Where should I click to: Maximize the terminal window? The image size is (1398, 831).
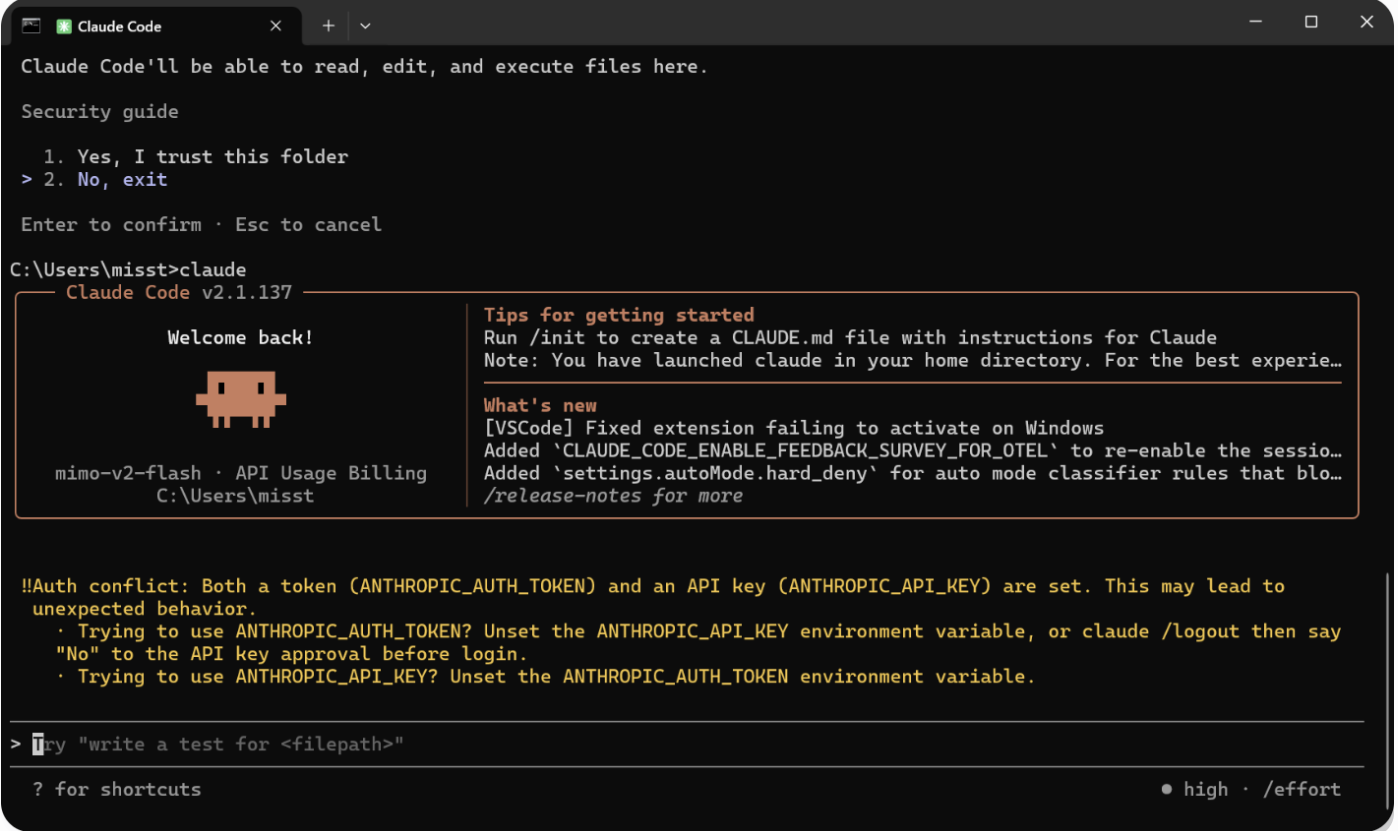1311,22
